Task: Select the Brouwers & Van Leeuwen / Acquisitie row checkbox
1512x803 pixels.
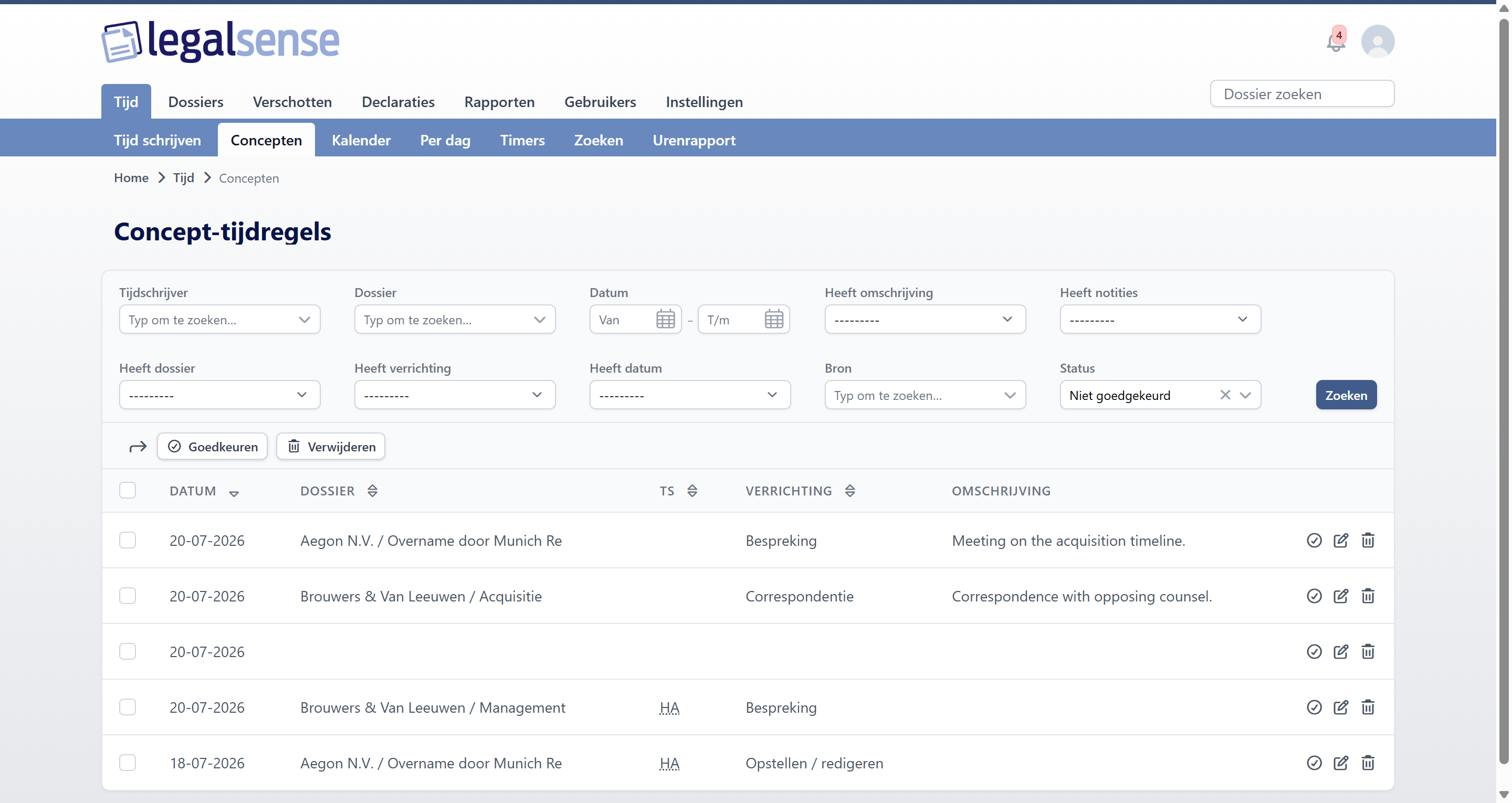Action: point(128,596)
